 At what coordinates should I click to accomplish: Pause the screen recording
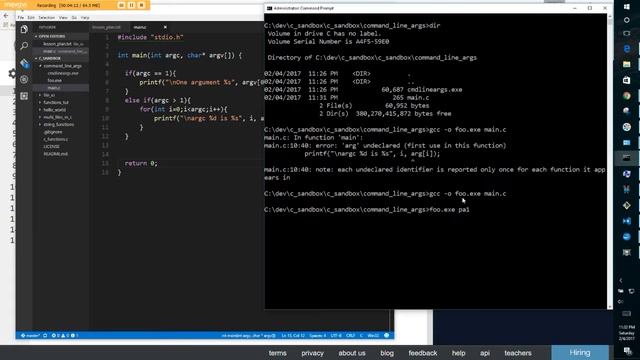131,5
